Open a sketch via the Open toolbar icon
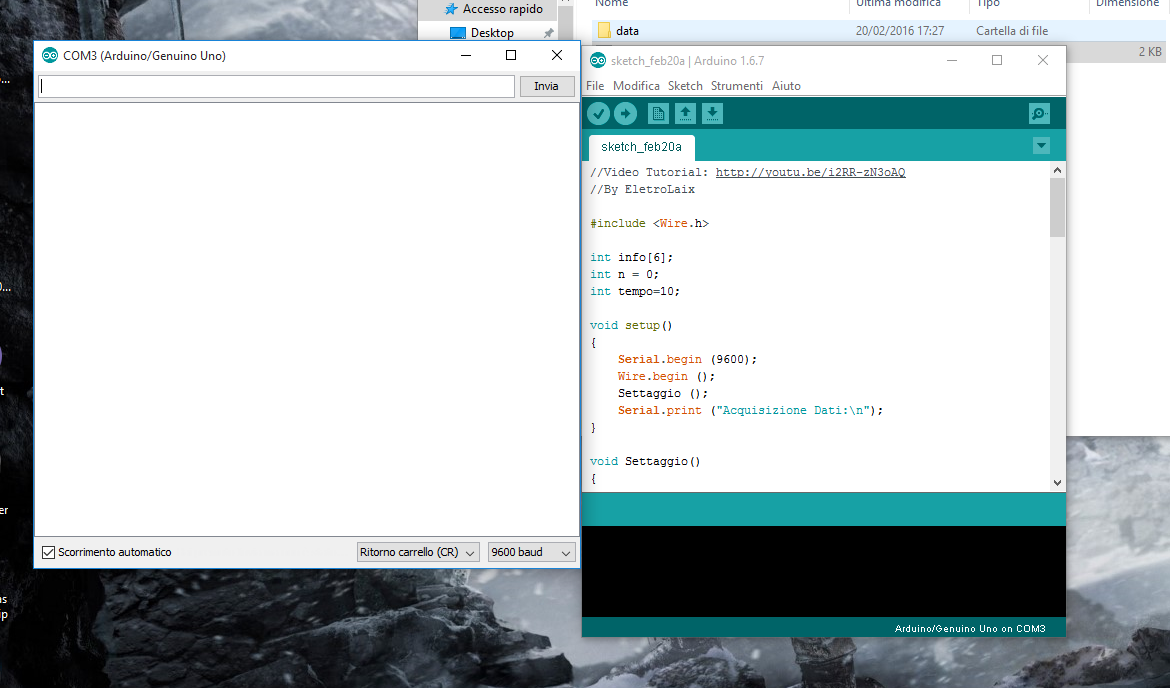1170x688 pixels. click(x=684, y=113)
